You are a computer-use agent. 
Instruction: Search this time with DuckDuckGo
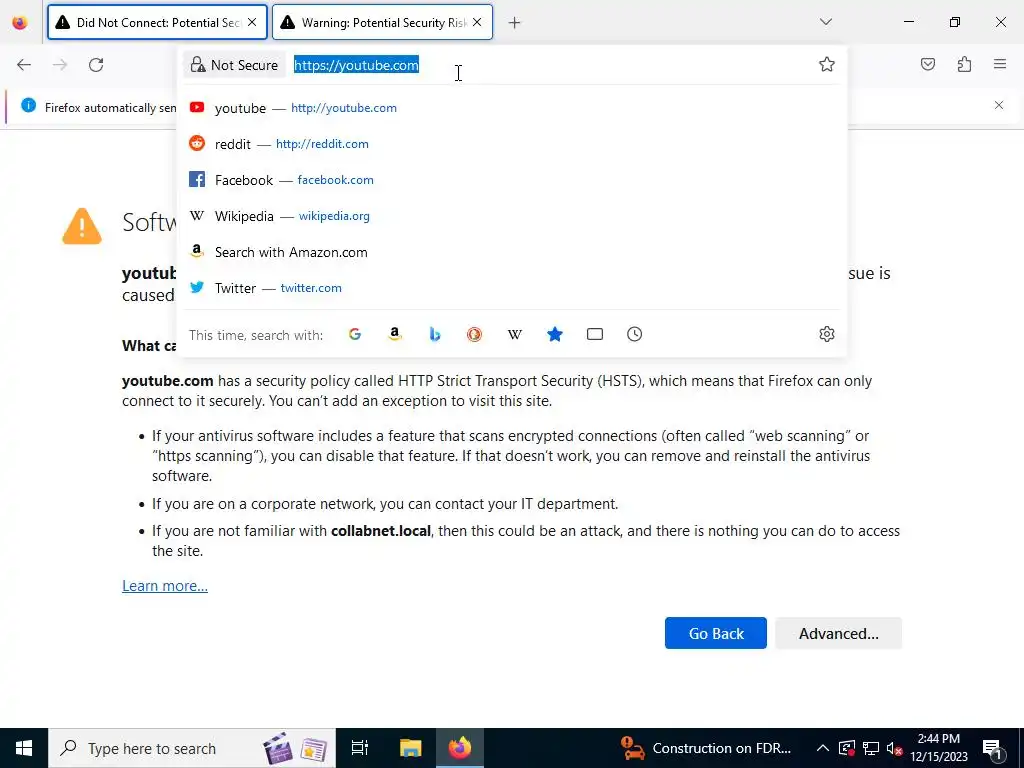475,334
